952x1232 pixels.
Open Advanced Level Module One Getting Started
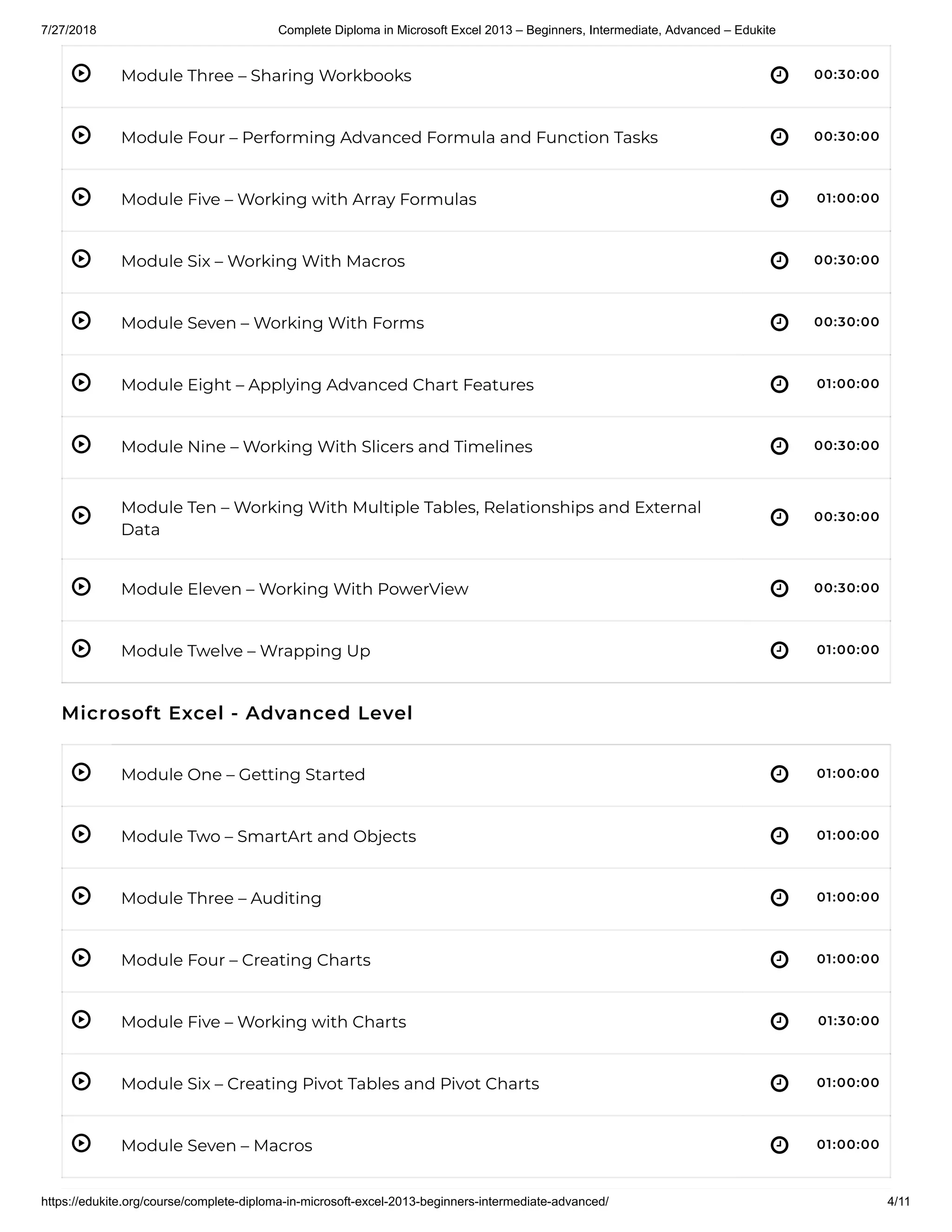coord(243,775)
